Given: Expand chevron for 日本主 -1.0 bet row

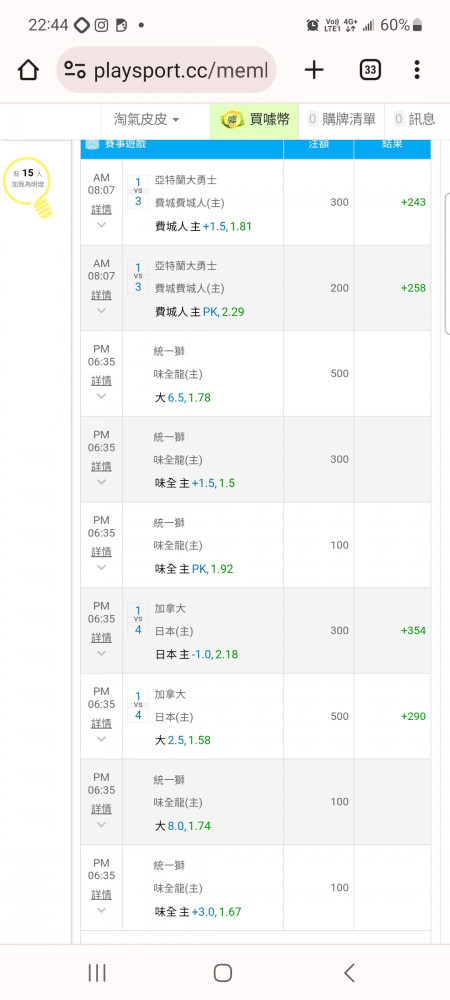Looking at the screenshot, I should [101, 653].
